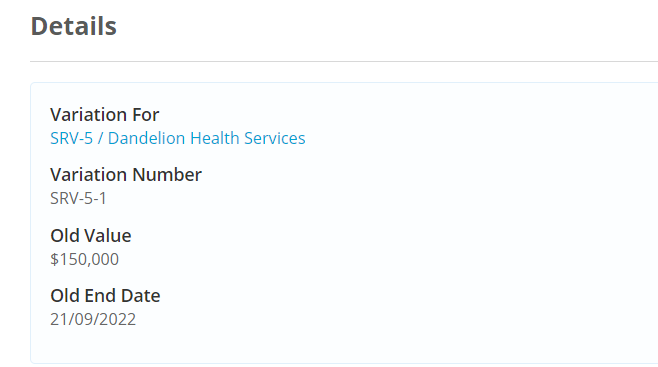
Task: Click the Old End Date label
Action: [105, 296]
